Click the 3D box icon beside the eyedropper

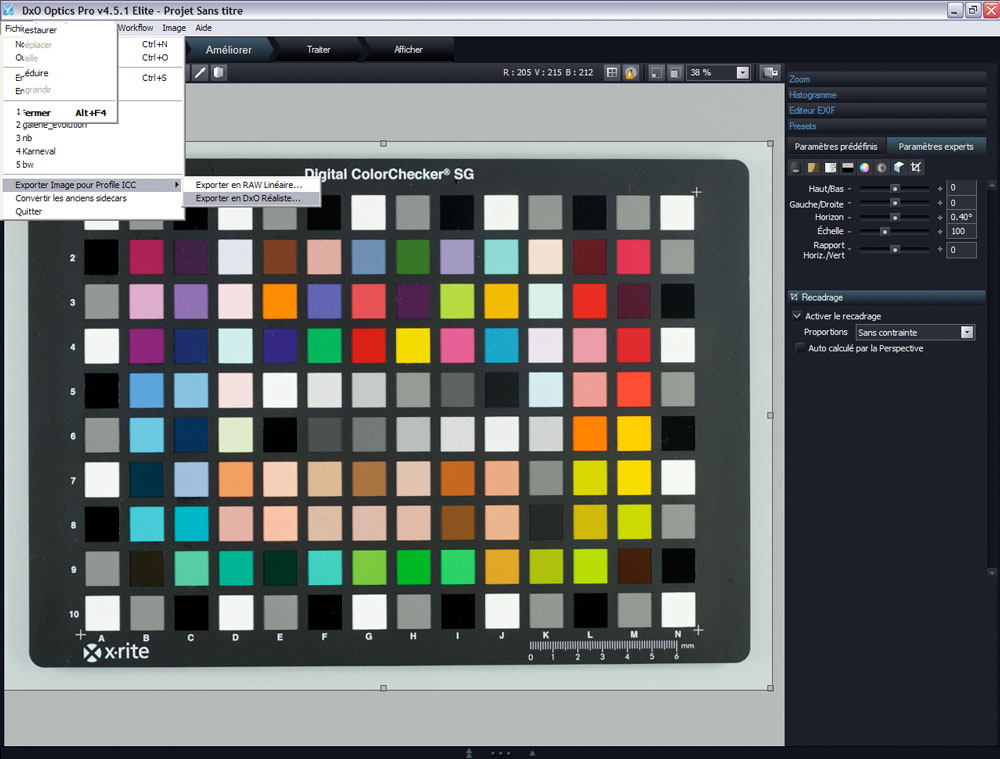pos(219,73)
